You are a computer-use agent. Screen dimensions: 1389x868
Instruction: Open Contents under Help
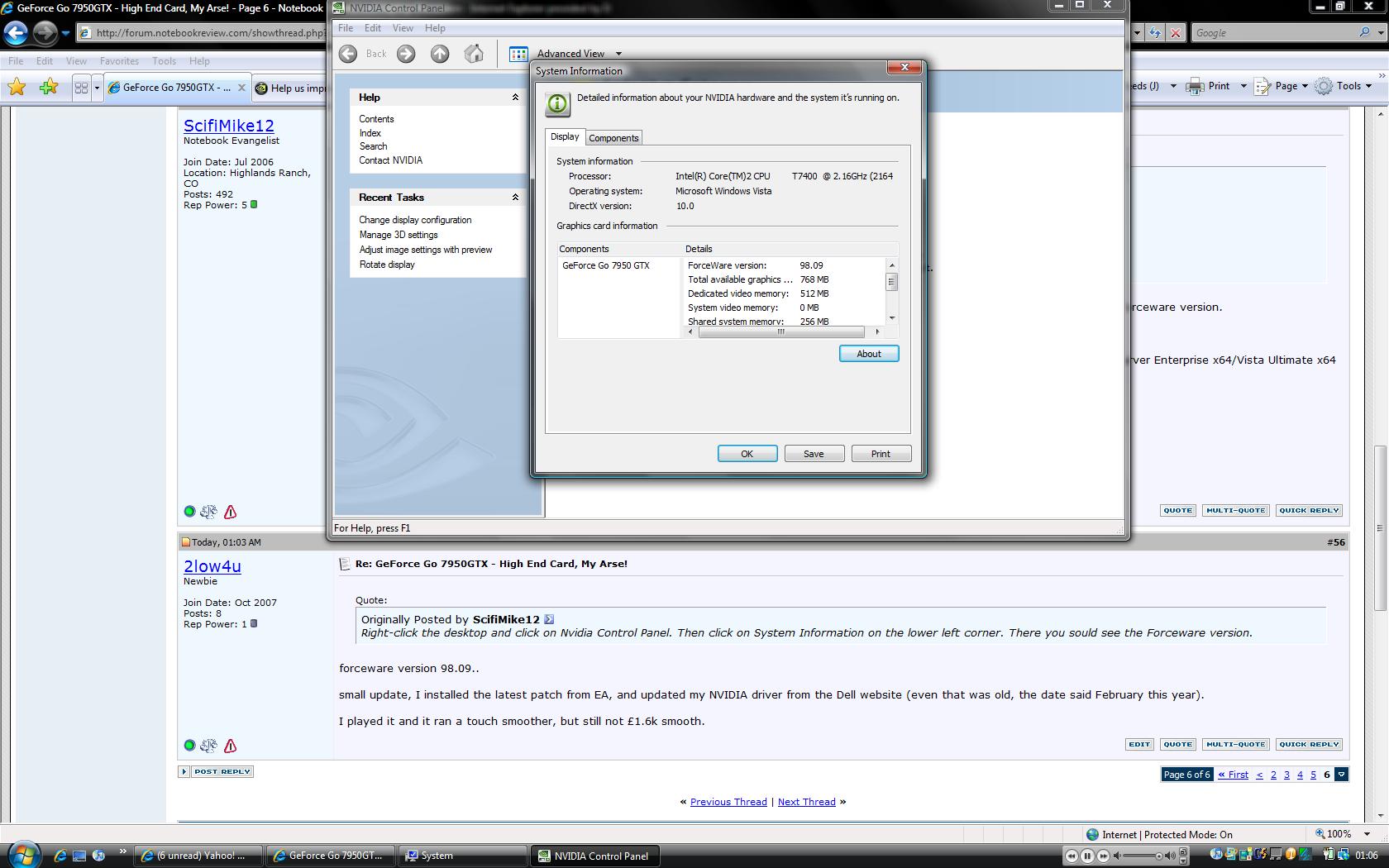[x=376, y=119]
